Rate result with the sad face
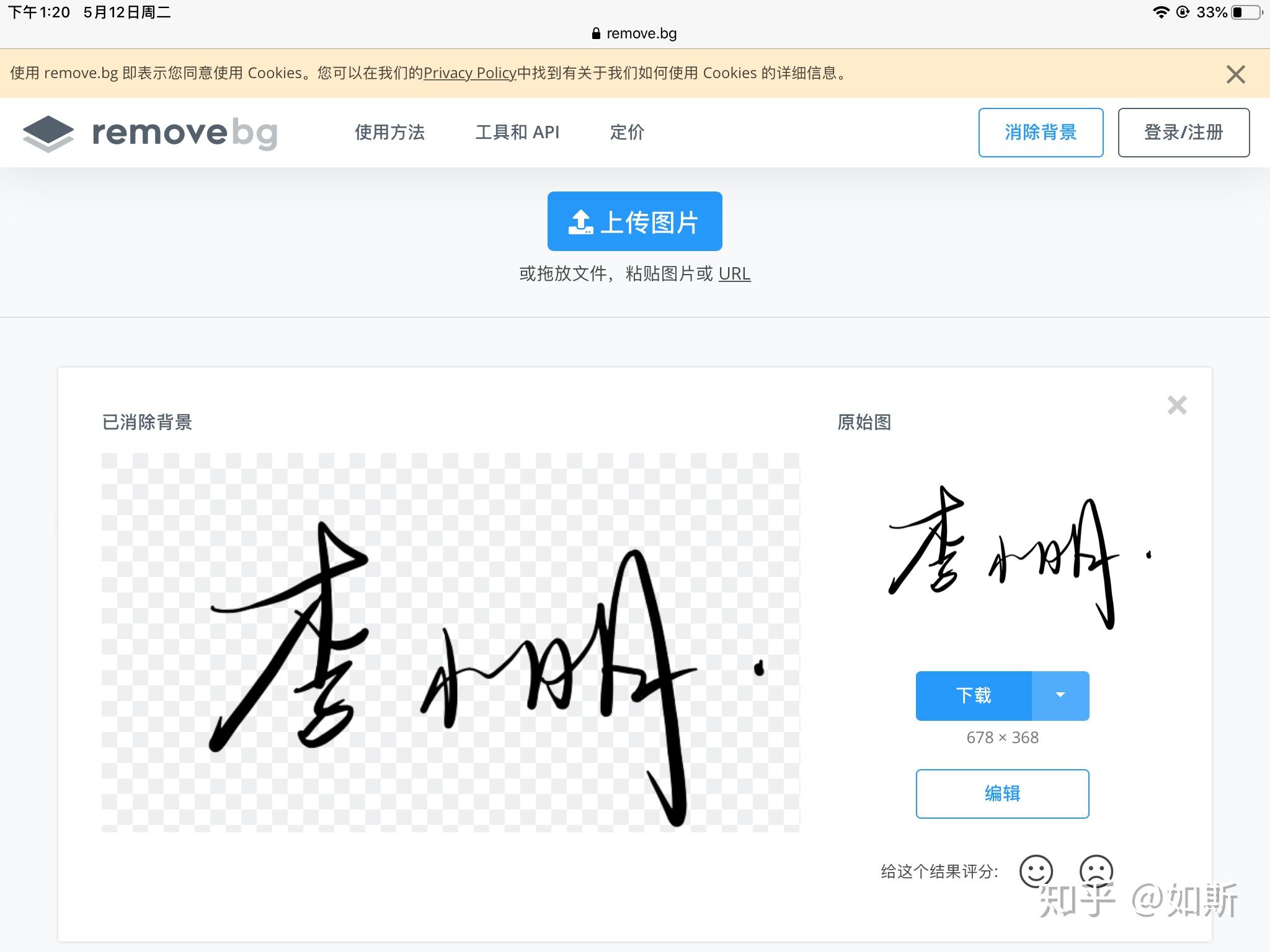Viewport: 1270px width, 952px height. pos(1096,871)
